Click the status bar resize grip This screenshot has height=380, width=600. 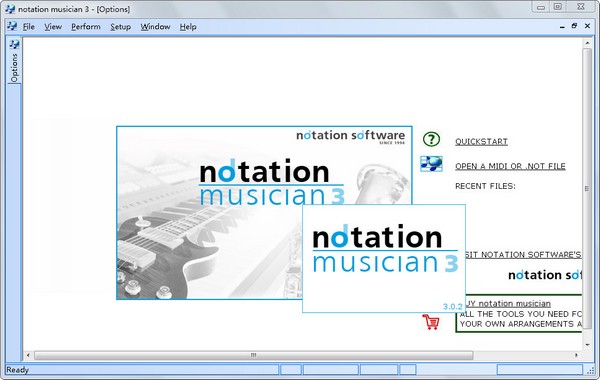click(x=590, y=370)
